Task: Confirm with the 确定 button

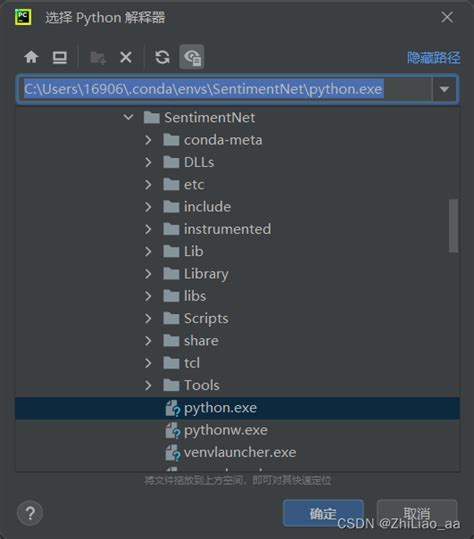Action: [x=323, y=513]
